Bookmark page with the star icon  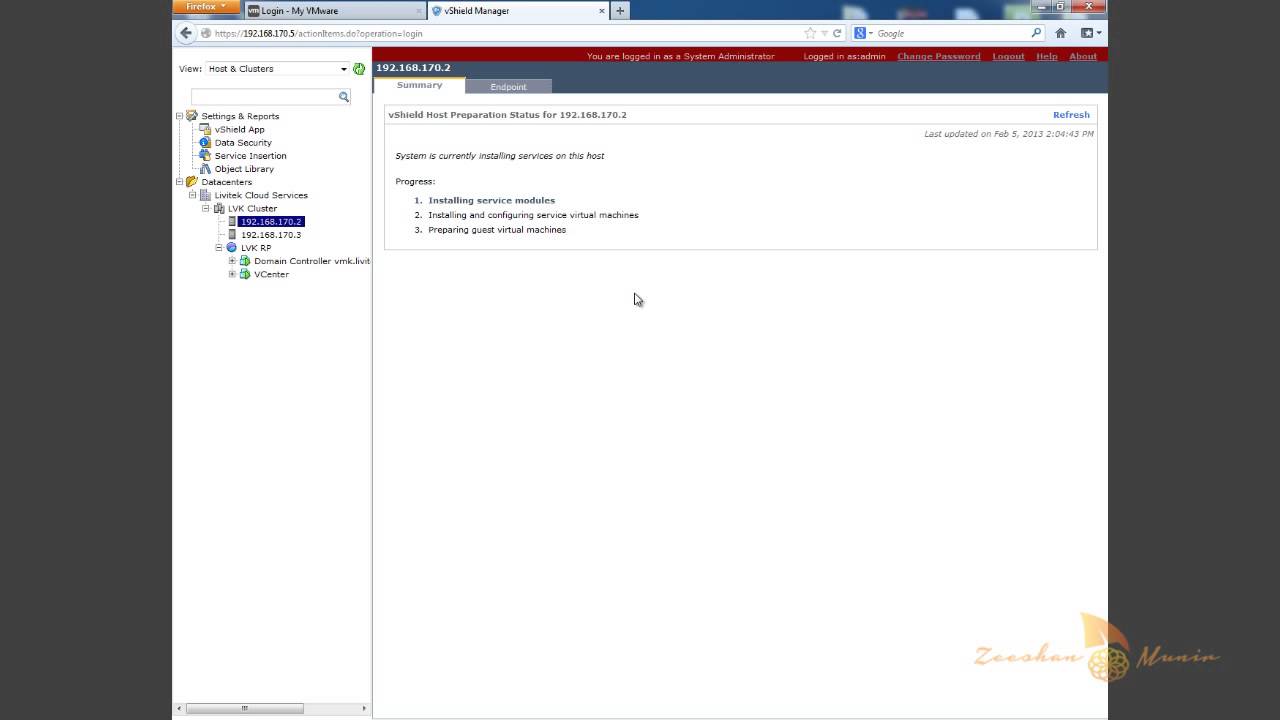810,33
